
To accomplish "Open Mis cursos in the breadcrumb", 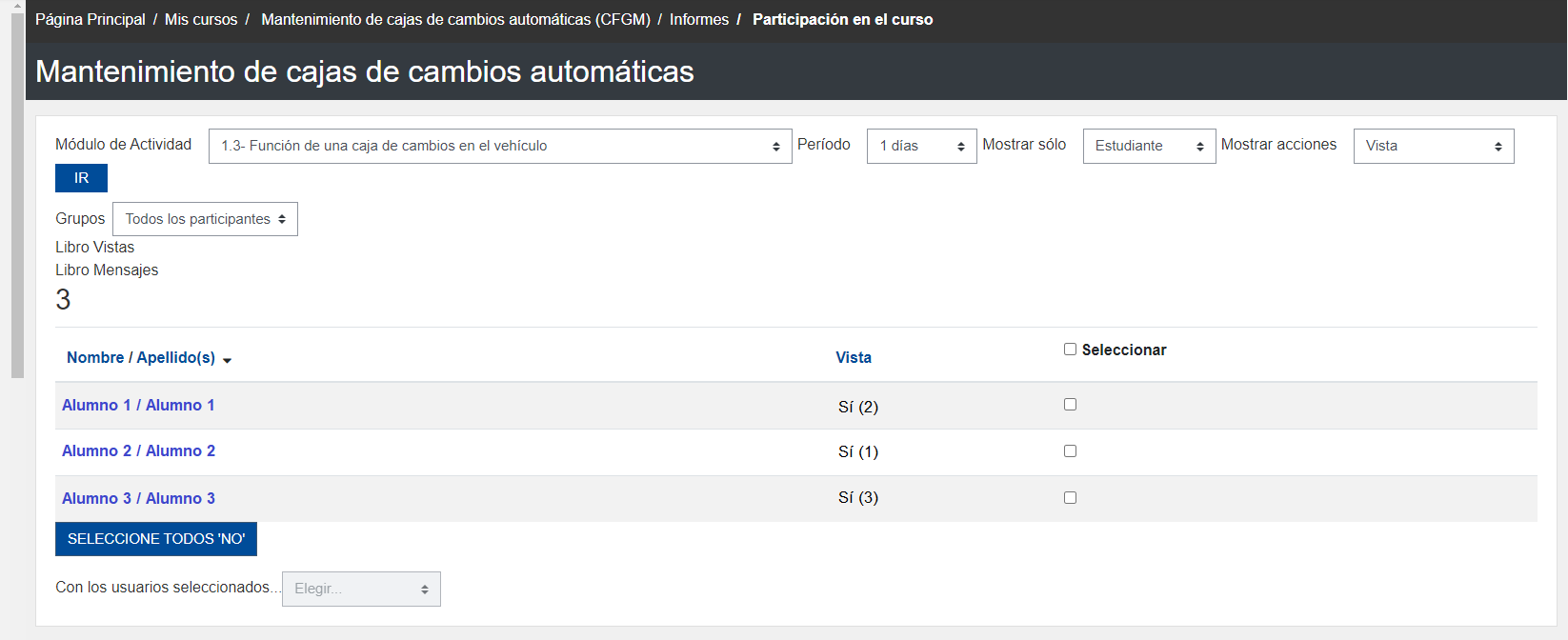I will point(201,19).
